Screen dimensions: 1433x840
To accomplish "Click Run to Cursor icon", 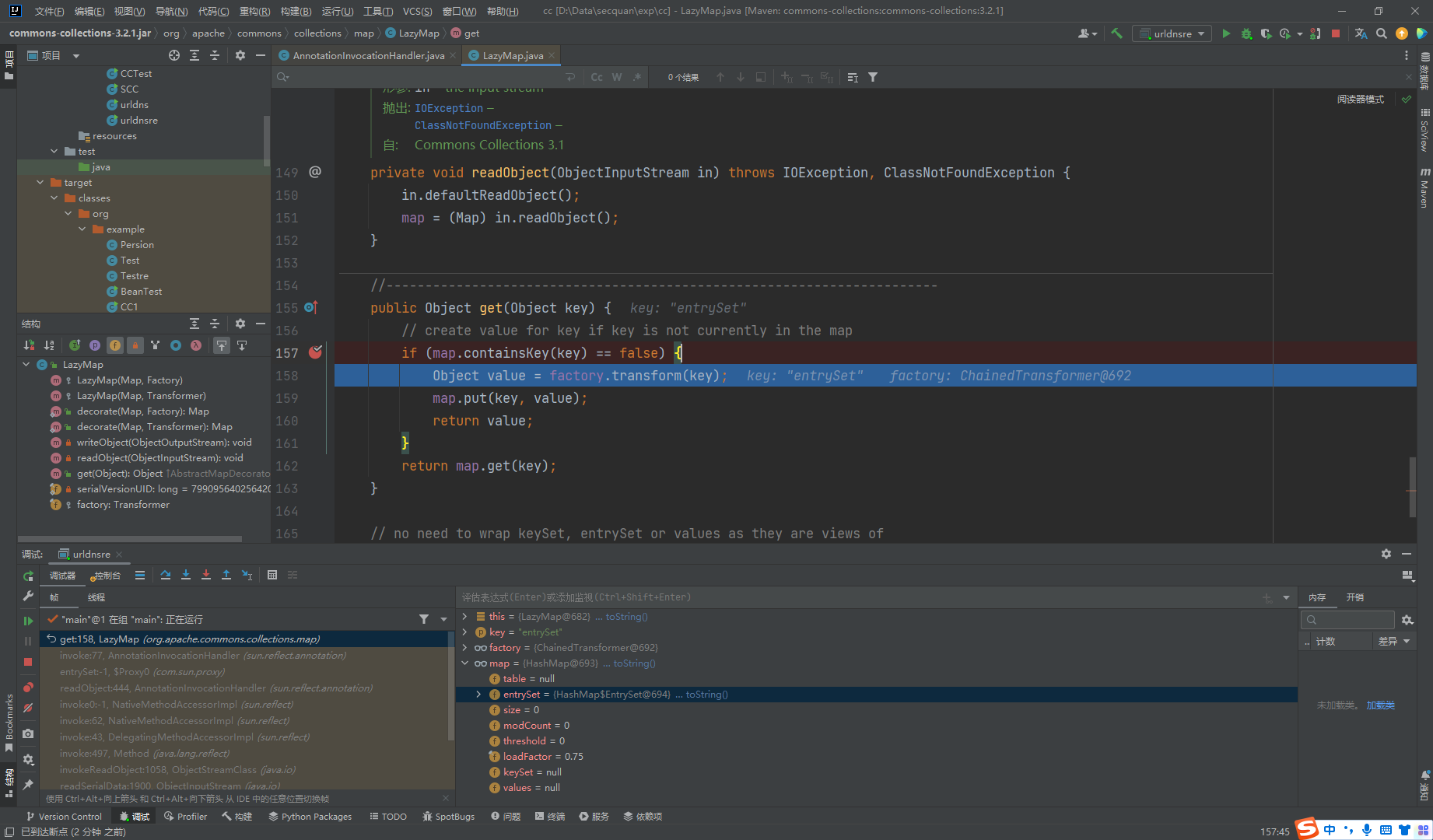I will [247, 575].
